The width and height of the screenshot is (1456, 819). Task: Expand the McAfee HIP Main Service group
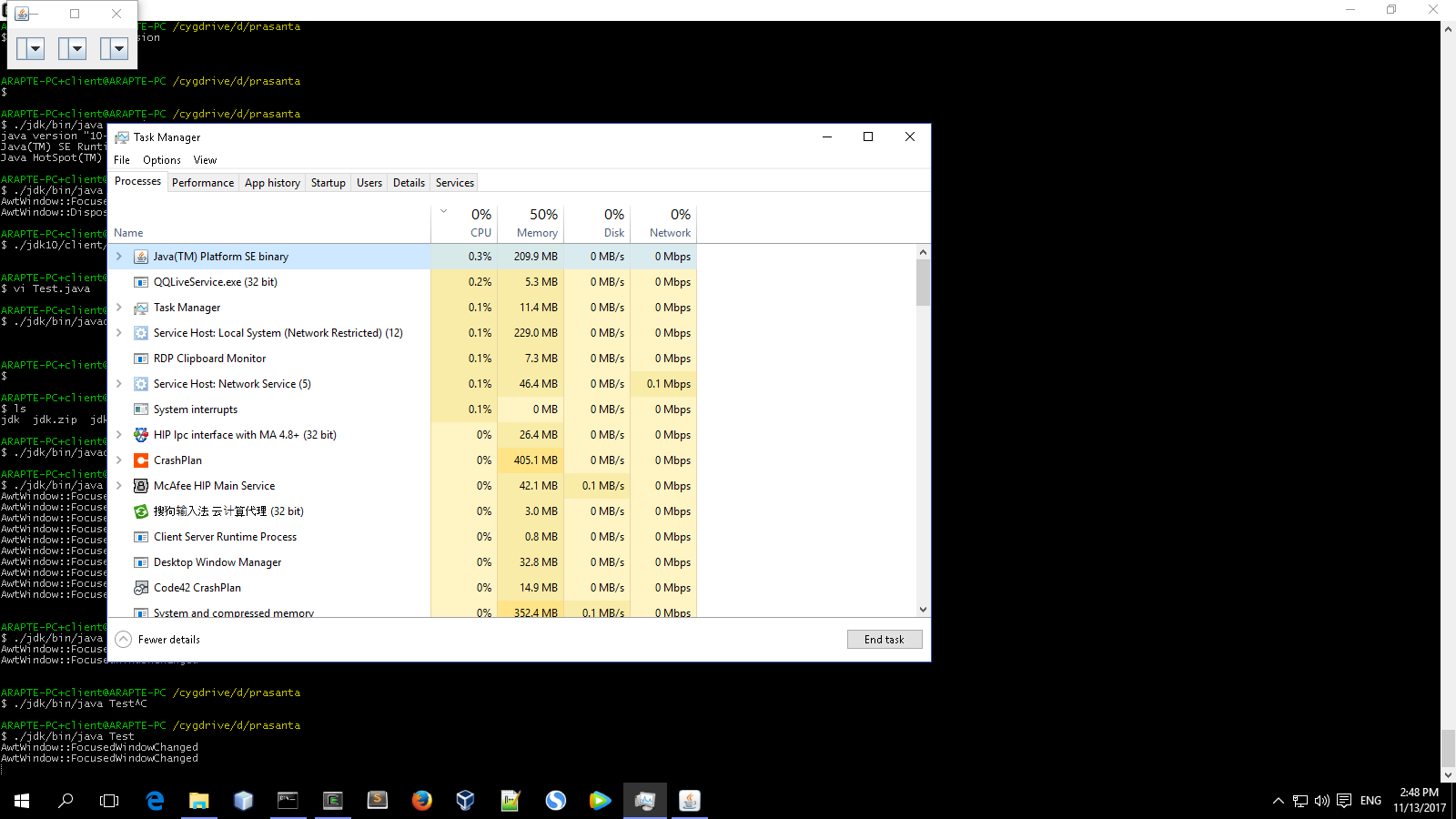(119, 486)
